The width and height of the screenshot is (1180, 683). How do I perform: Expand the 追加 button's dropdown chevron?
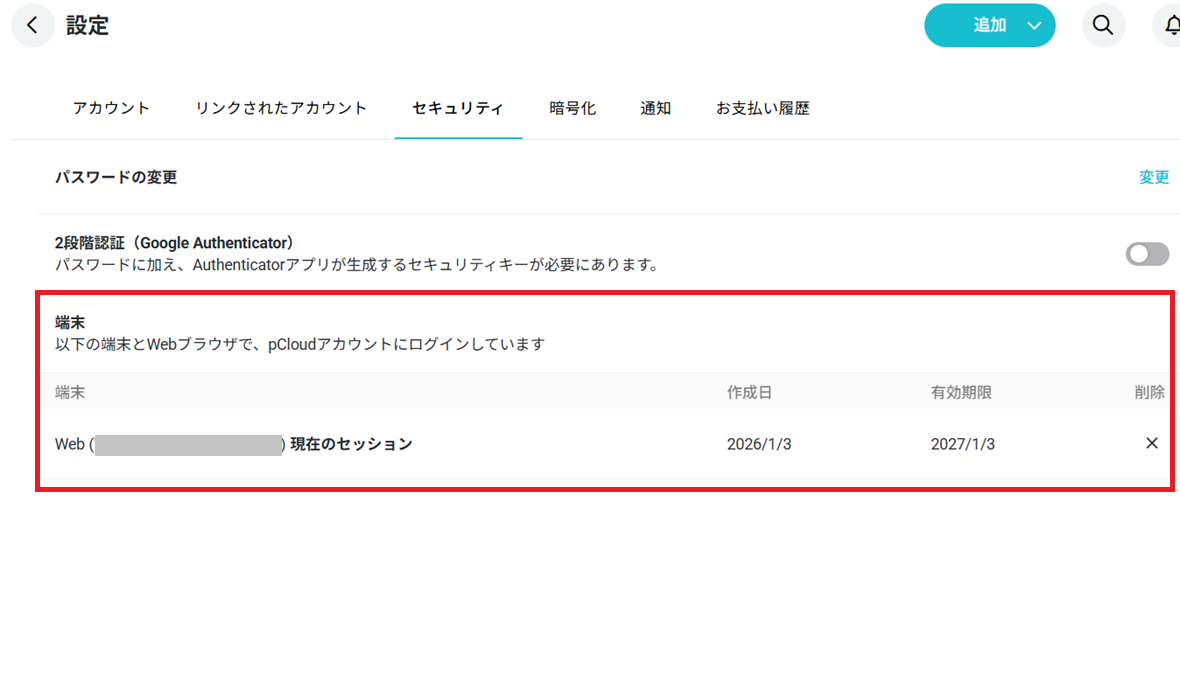pyautogui.click(x=1034, y=26)
